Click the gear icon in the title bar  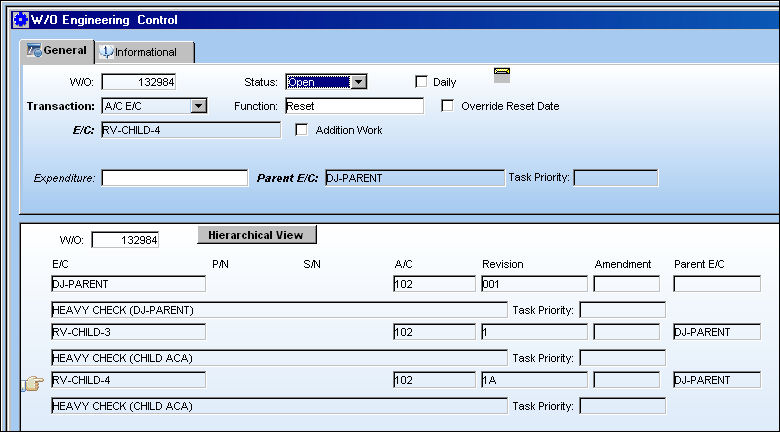[20, 20]
